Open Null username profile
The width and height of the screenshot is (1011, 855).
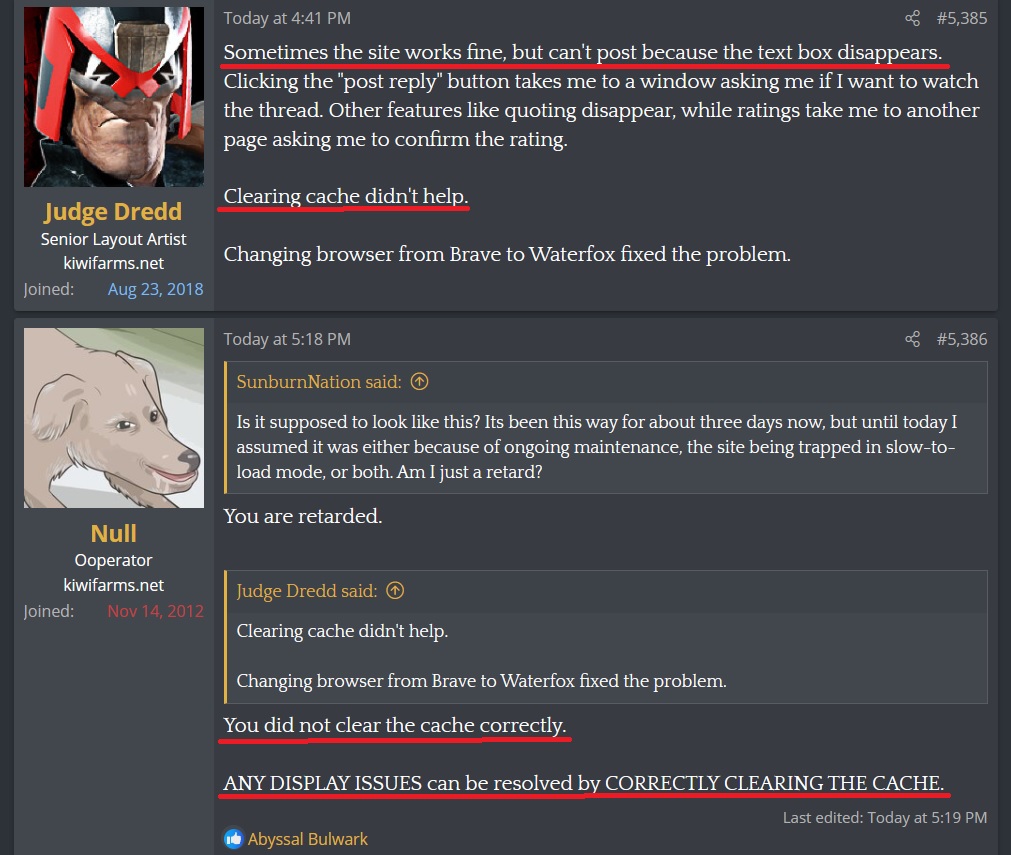[x=113, y=533]
